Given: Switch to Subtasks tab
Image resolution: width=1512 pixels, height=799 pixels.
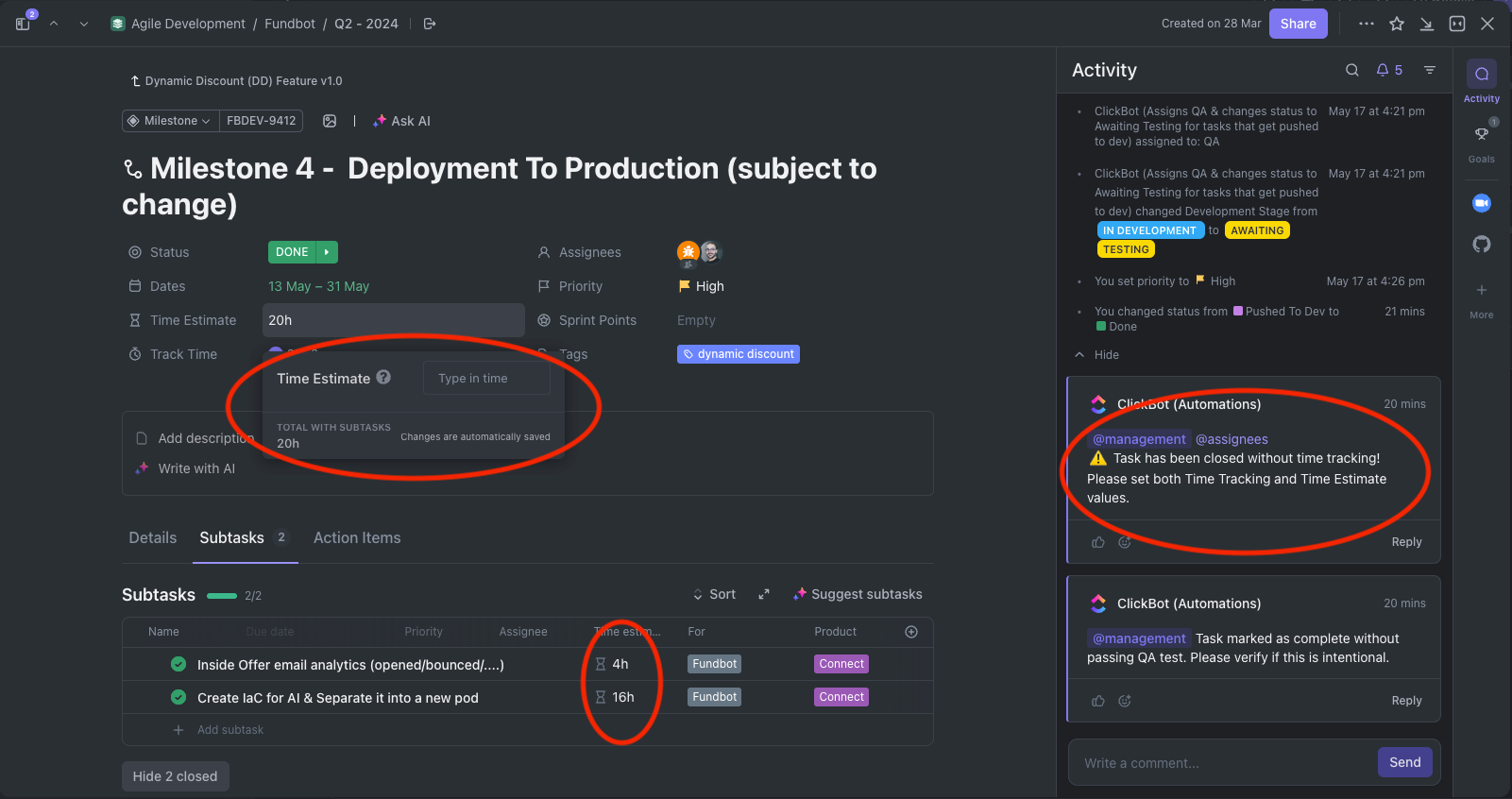Looking at the screenshot, I should click(x=244, y=537).
